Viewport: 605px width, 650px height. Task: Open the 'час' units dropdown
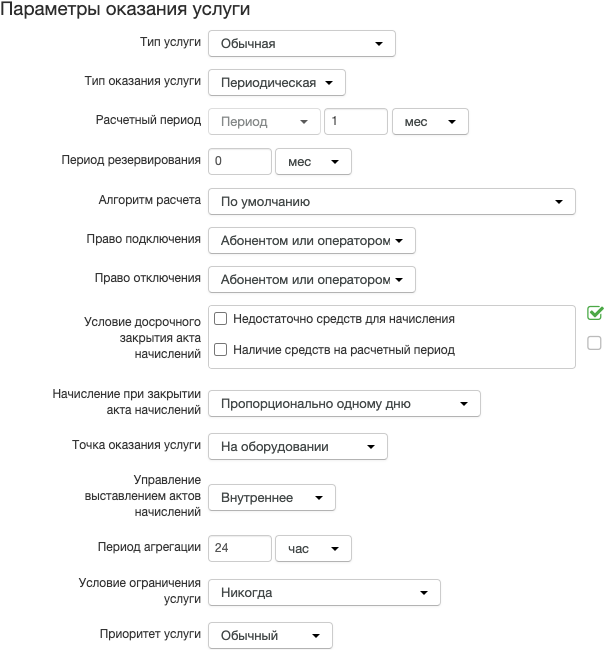point(313,548)
